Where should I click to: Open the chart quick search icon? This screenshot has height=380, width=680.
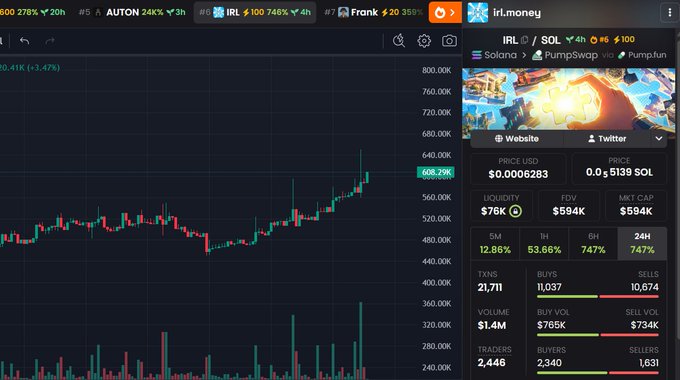[399, 41]
